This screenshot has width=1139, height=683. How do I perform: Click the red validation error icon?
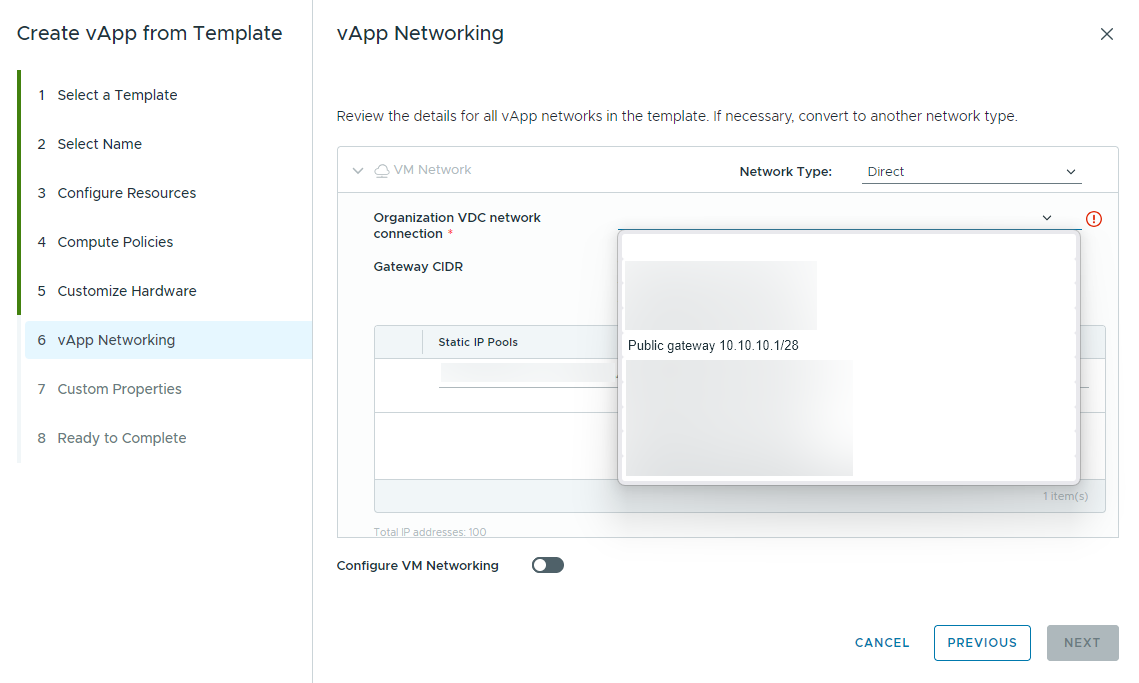click(x=1094, y=218)
